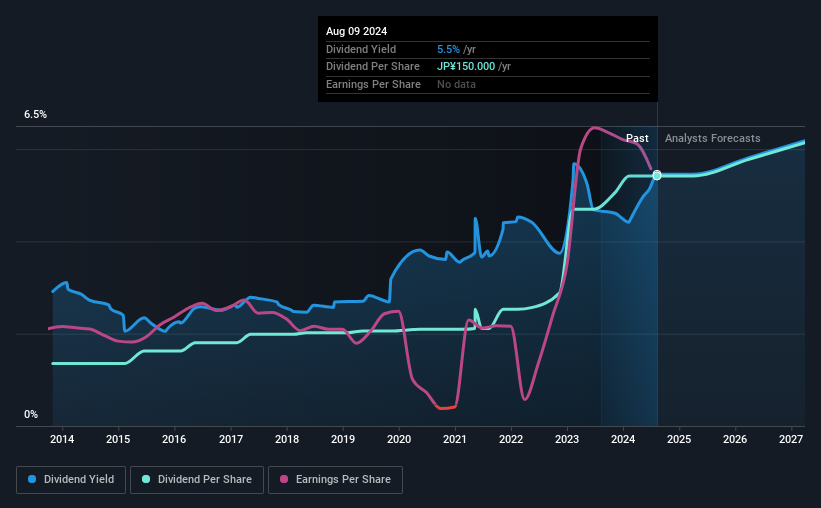
Task: Click the 2015 x-axis label
Action: point(118,439)
